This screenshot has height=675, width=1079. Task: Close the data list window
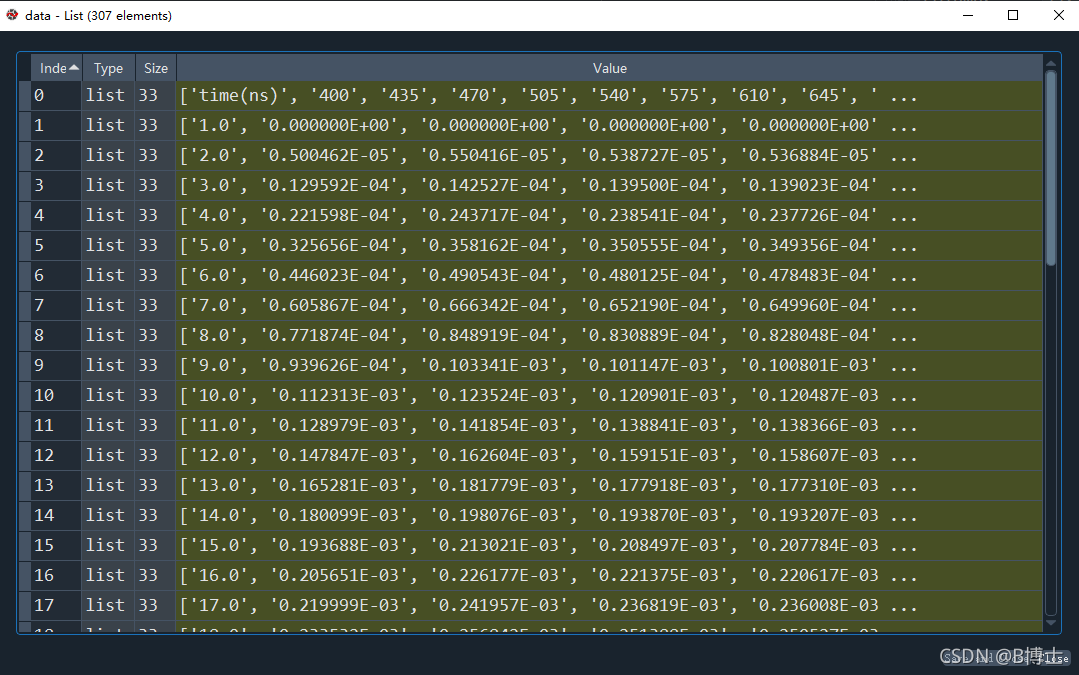[1058, 15]
